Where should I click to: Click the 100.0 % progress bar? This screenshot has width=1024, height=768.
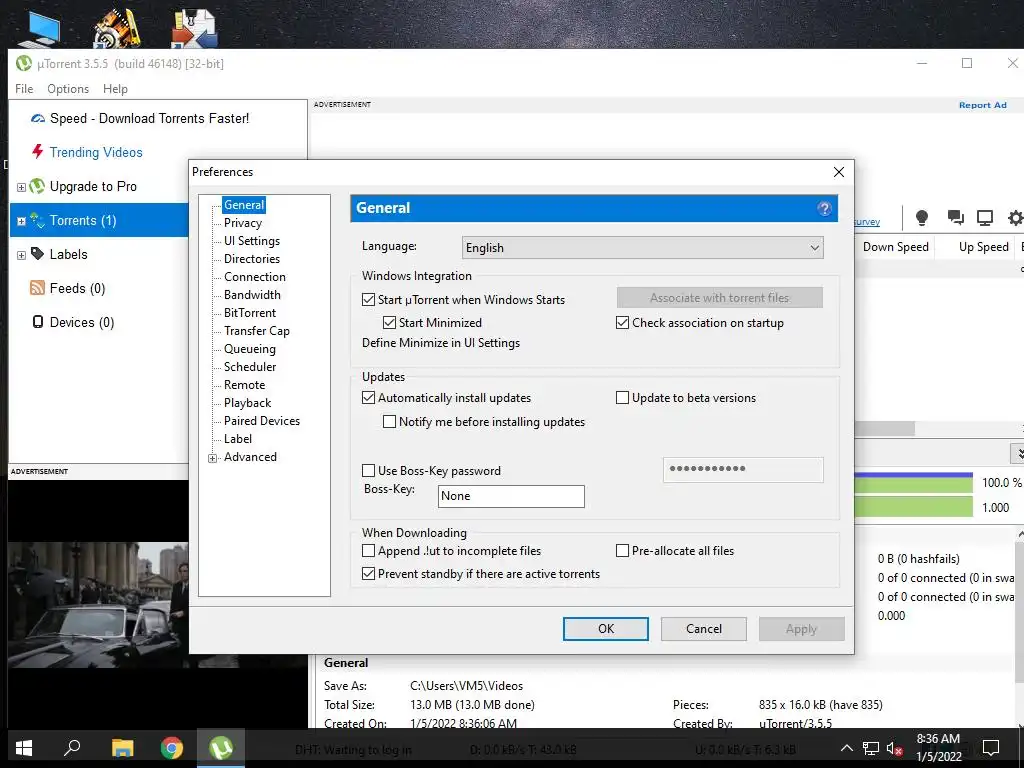pyautogui.click(x=914, y=483)
